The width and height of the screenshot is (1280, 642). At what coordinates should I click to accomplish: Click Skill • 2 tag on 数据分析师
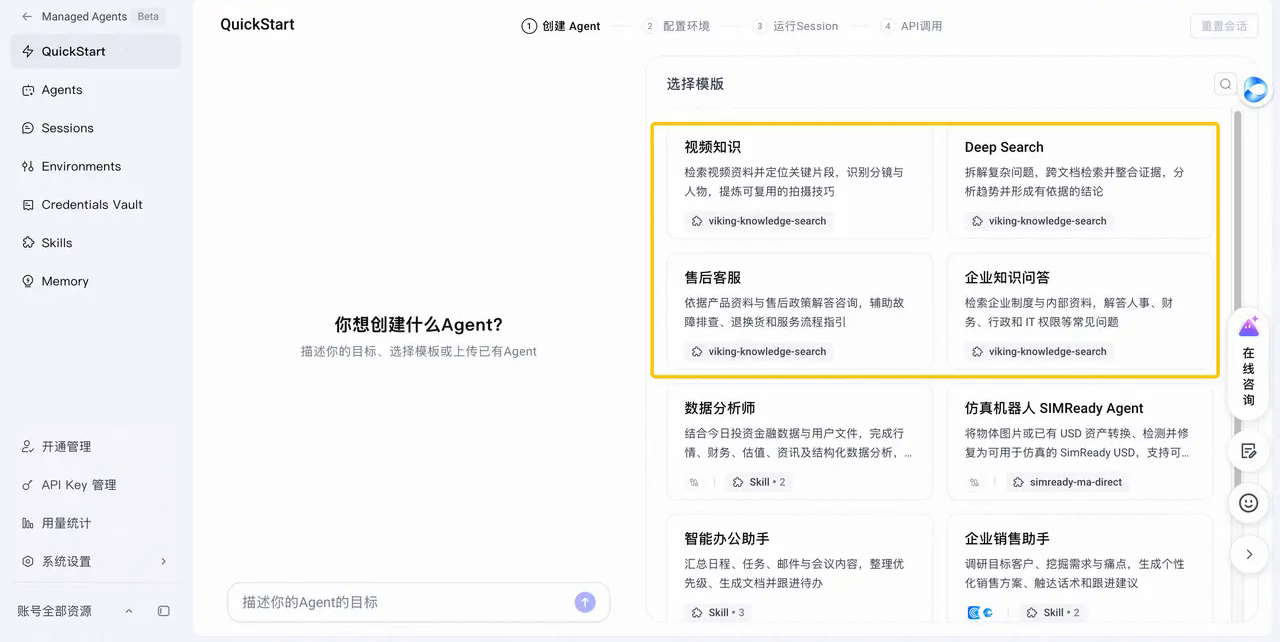[759, 482]
